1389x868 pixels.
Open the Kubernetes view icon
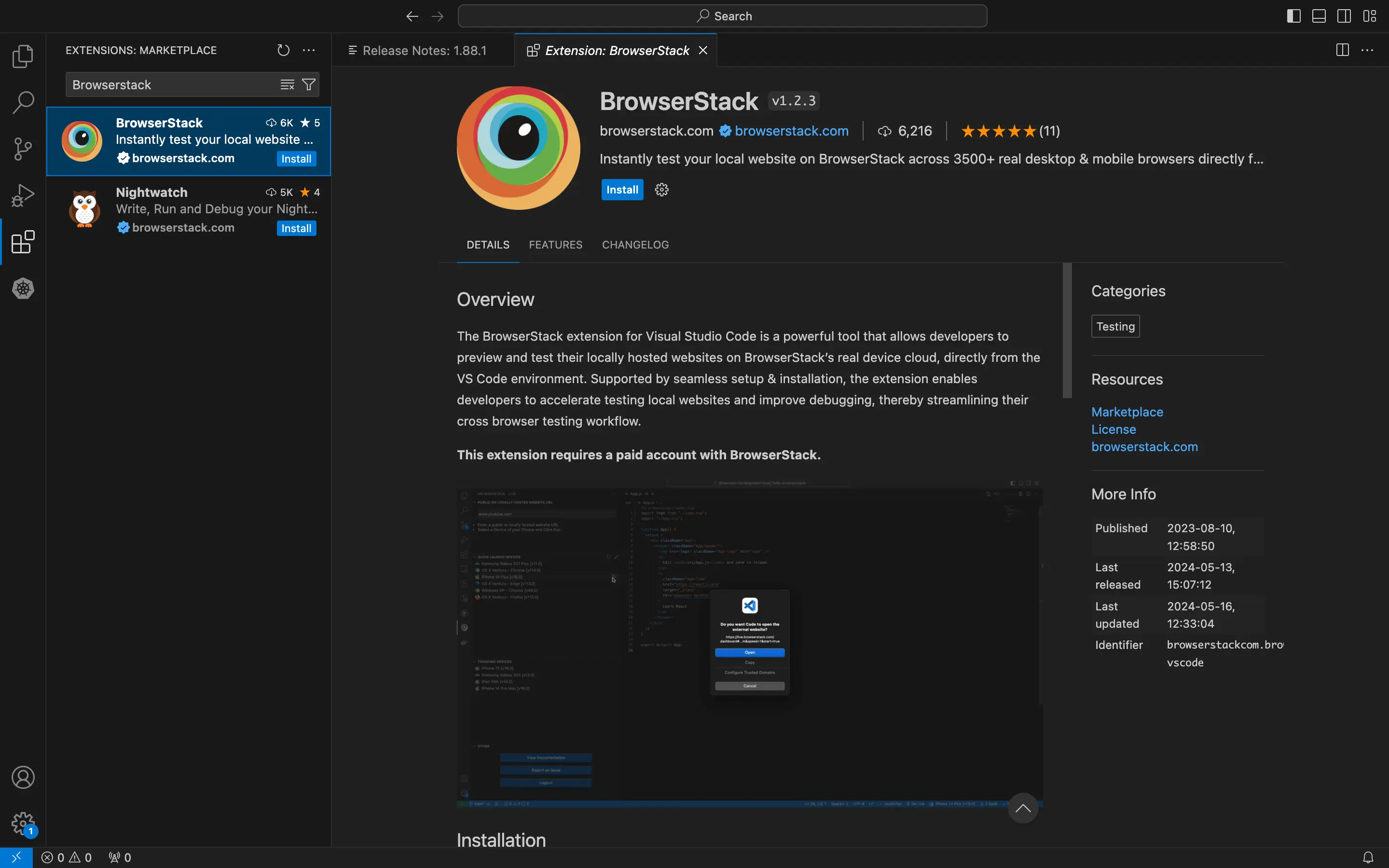tap(23, 288)
